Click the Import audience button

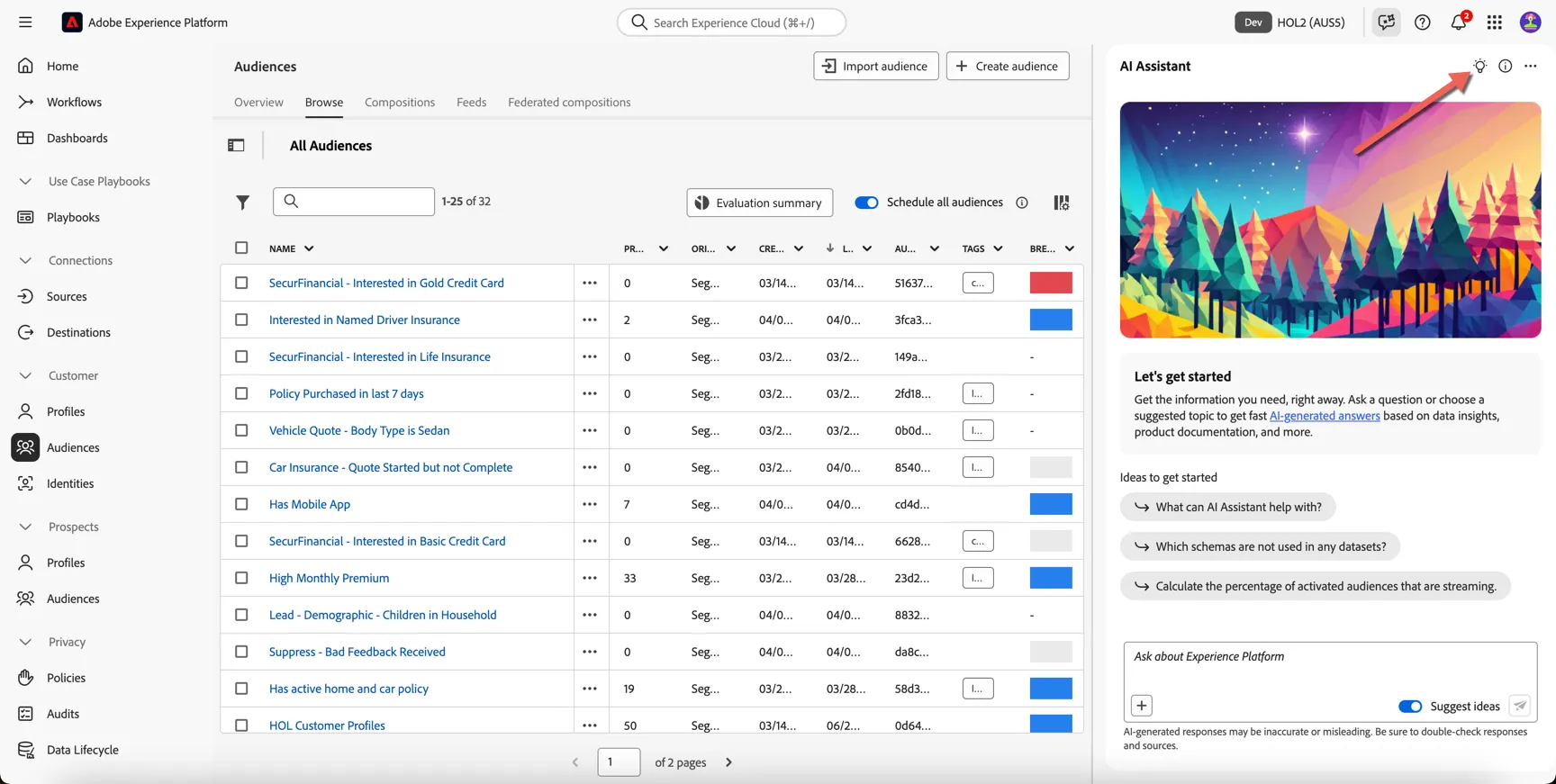point(876,66)
